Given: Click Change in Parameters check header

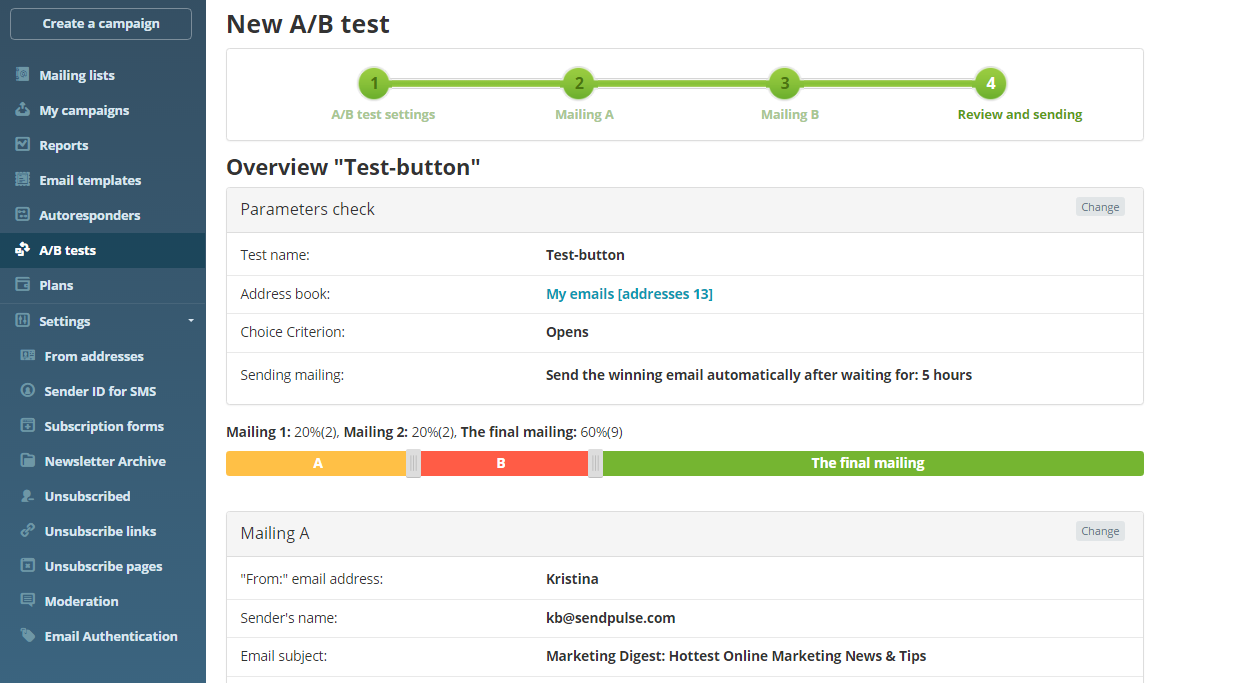Looking at the screenshot, I should pyautogui.click(x=1100, y=207).
